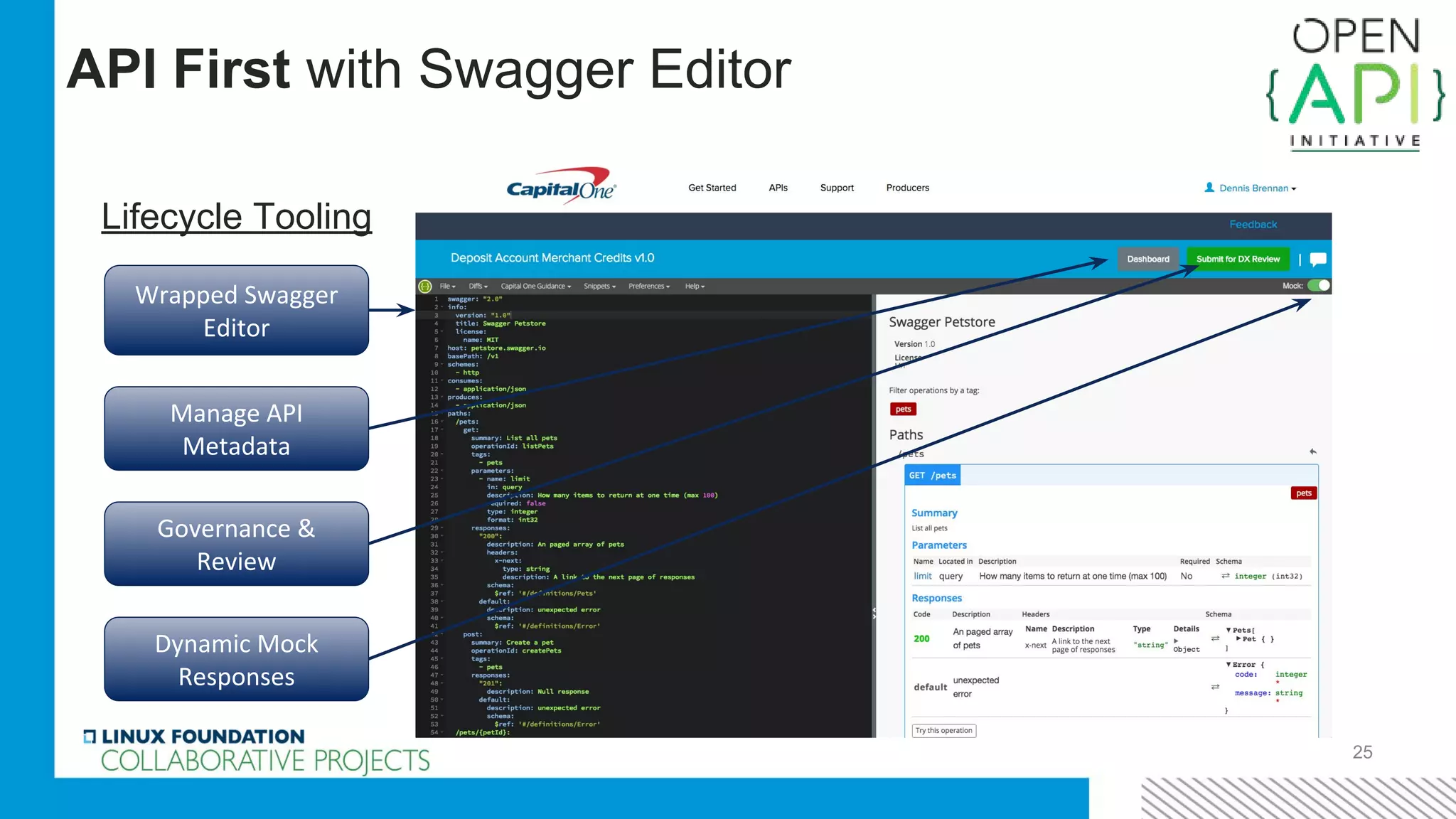
Task: Click the default response code label
Action: [x=930, y=687]
